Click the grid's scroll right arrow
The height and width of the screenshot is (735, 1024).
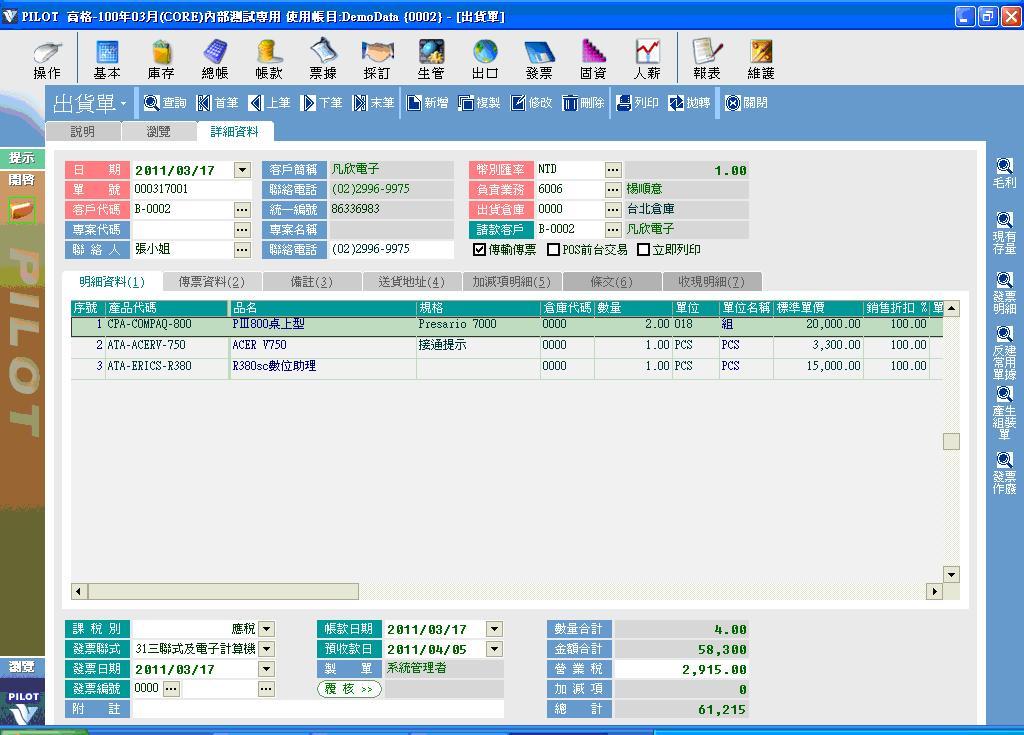point(935,591)
